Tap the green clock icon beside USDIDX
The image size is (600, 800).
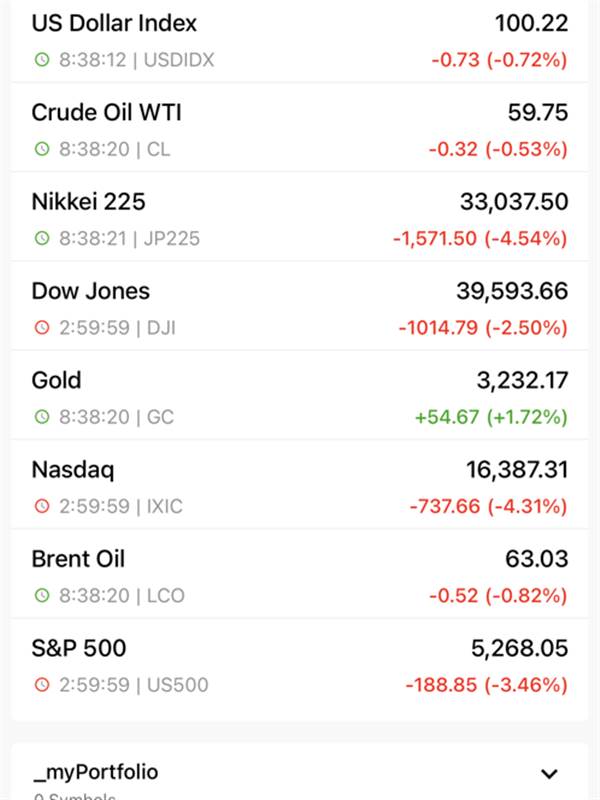(42, 60)
